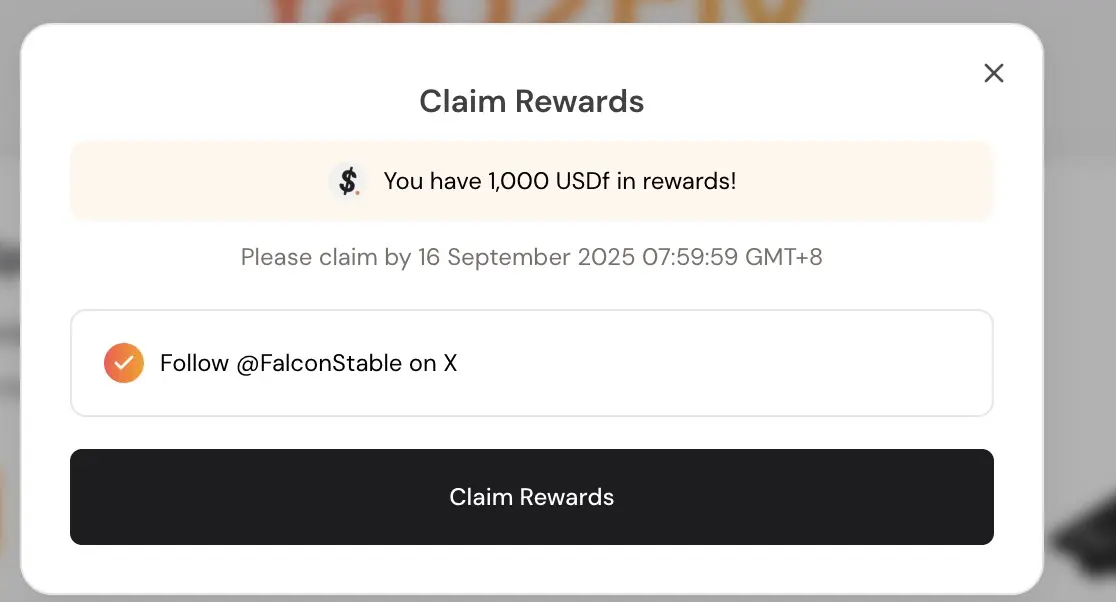The height and width of the screenshot is (602, 1116).
Task: Select the 1,000 USDf rewards banner
Action: [x=532, y=181]
